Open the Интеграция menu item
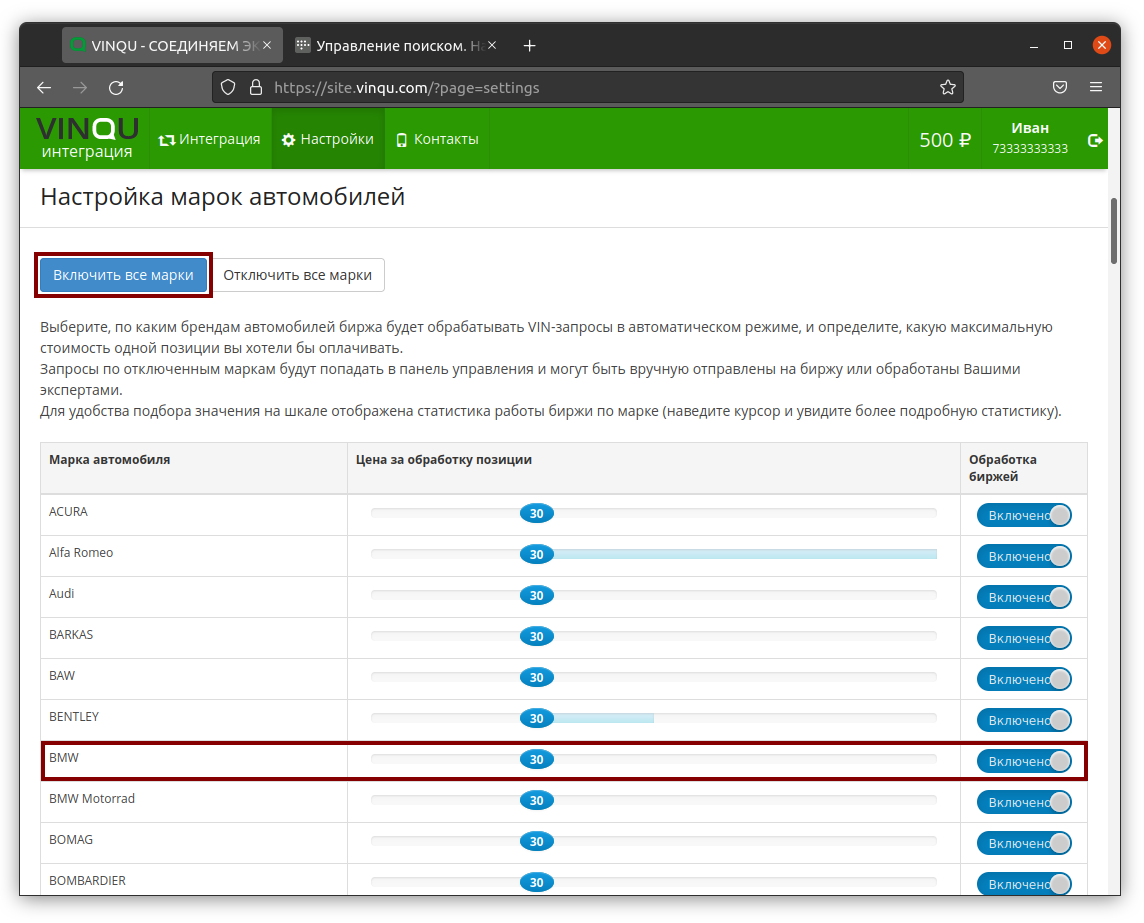Image resolution: width=1144 pixels, height=923 pixels. click(210, 139)
